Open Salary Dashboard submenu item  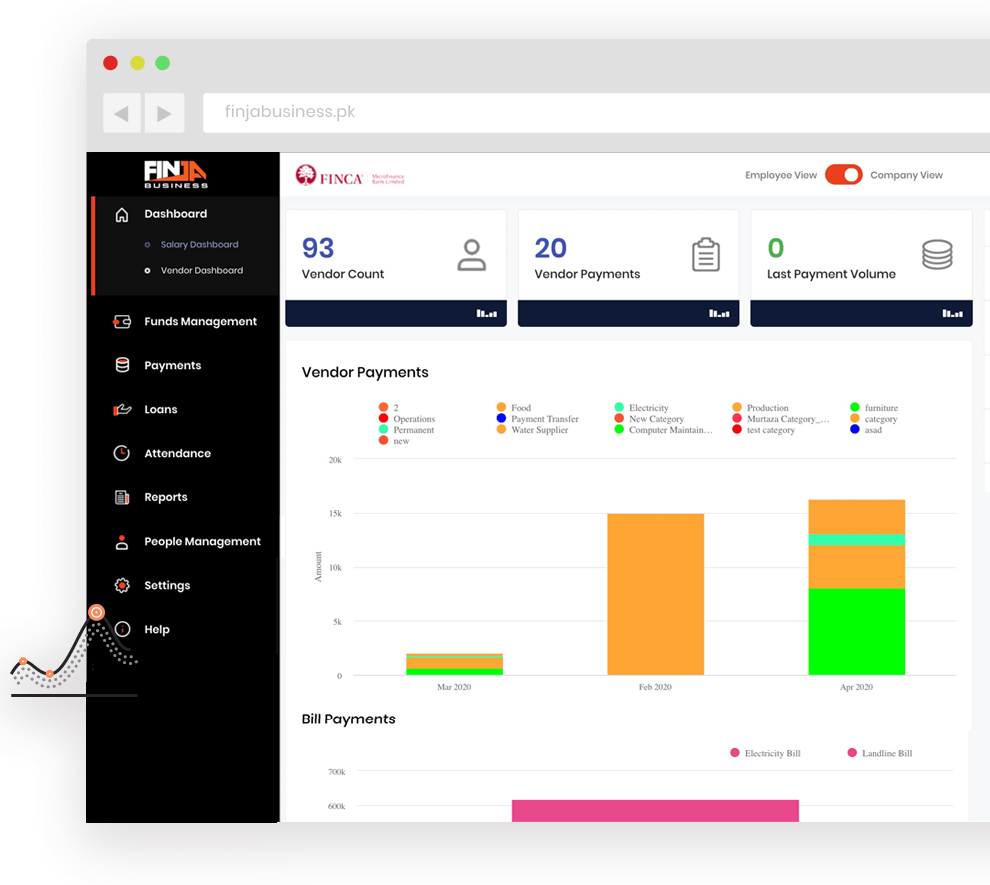pos(200,244)
